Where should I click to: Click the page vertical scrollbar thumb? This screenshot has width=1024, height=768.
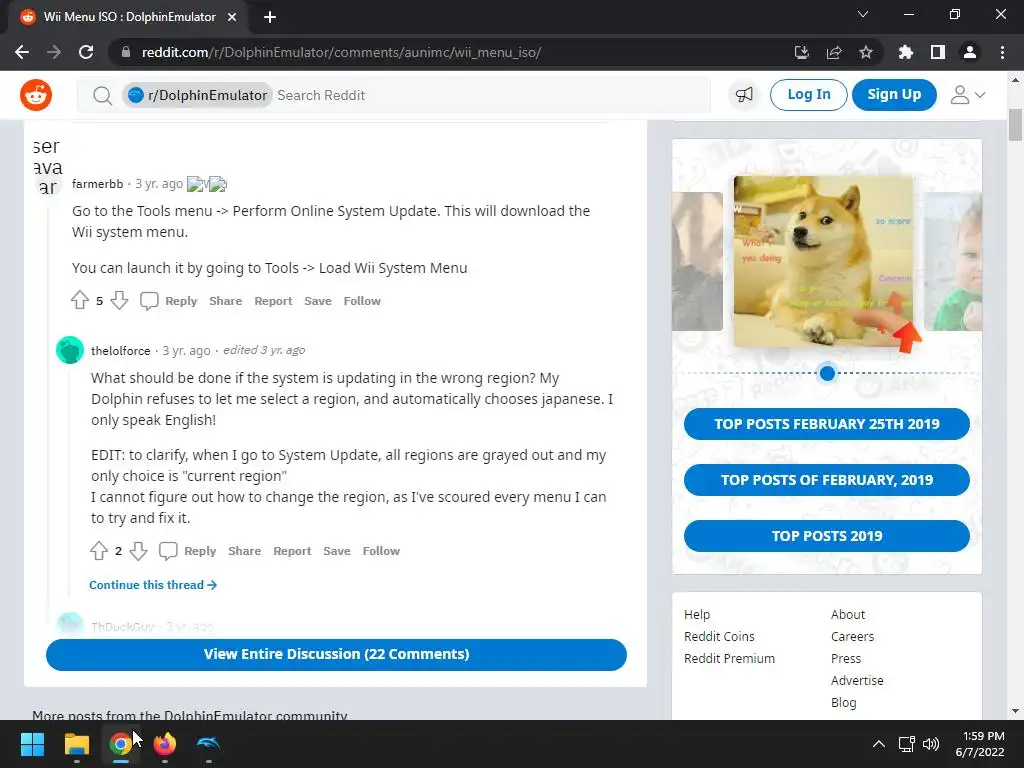pos(1015,125)
